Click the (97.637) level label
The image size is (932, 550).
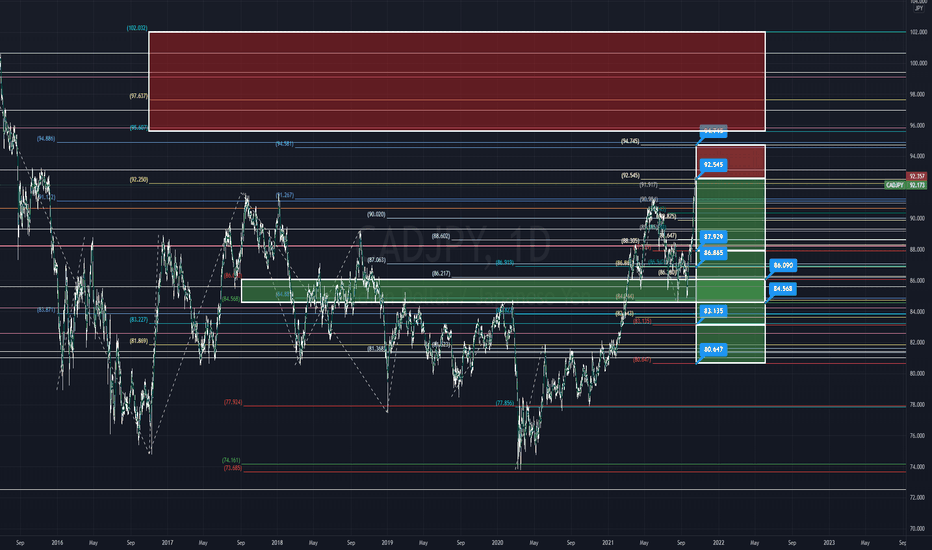click(x=138, y=96)
